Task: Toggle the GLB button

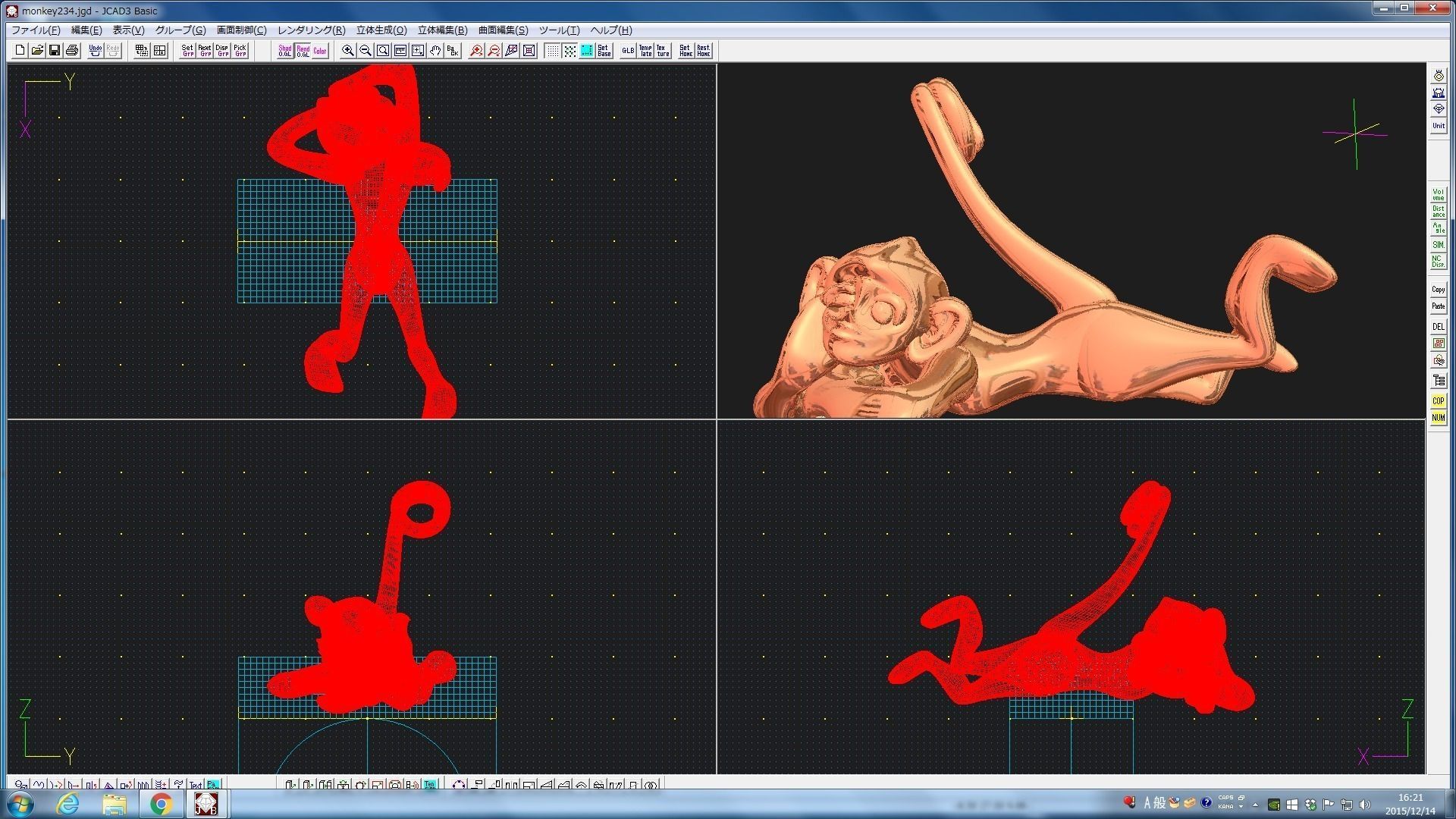Action: tap(628, 51)
